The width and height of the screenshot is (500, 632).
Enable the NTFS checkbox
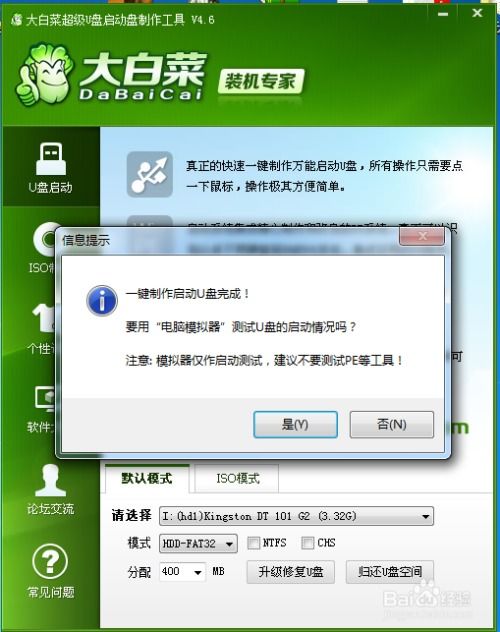click(253, 543)
